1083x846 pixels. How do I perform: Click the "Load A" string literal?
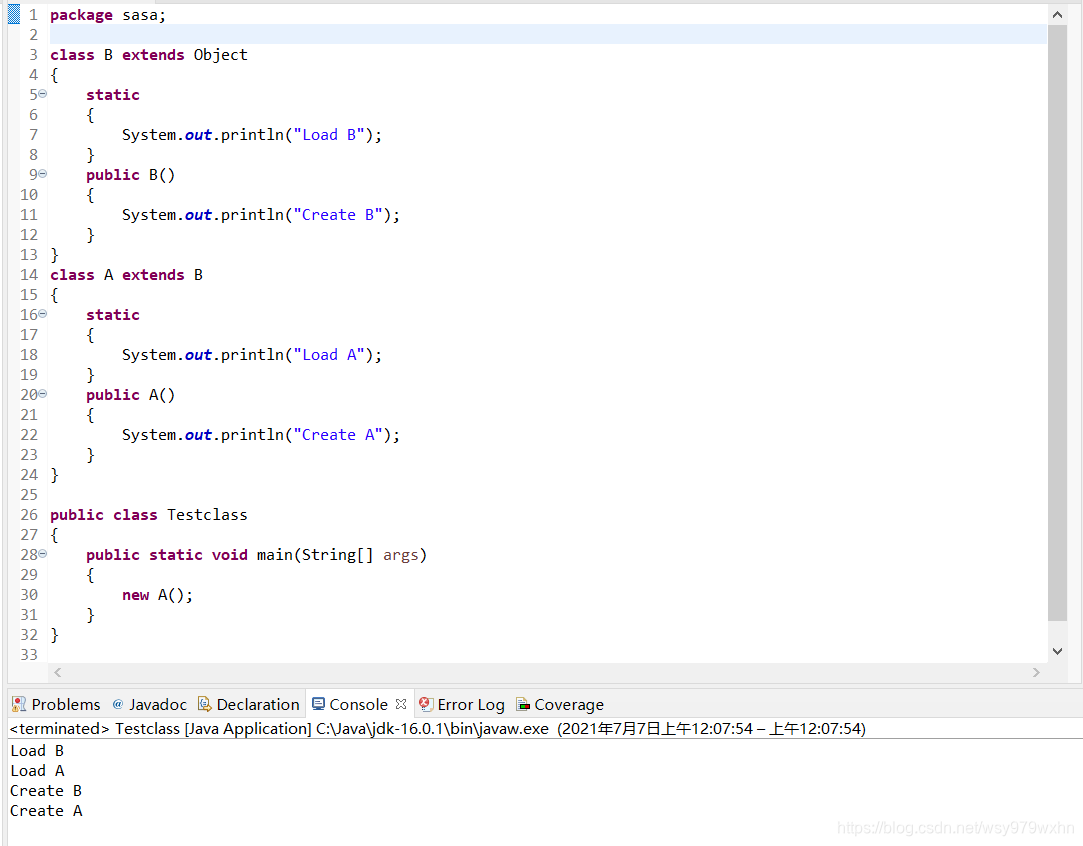pyautogui.click(x=328, y=355)
